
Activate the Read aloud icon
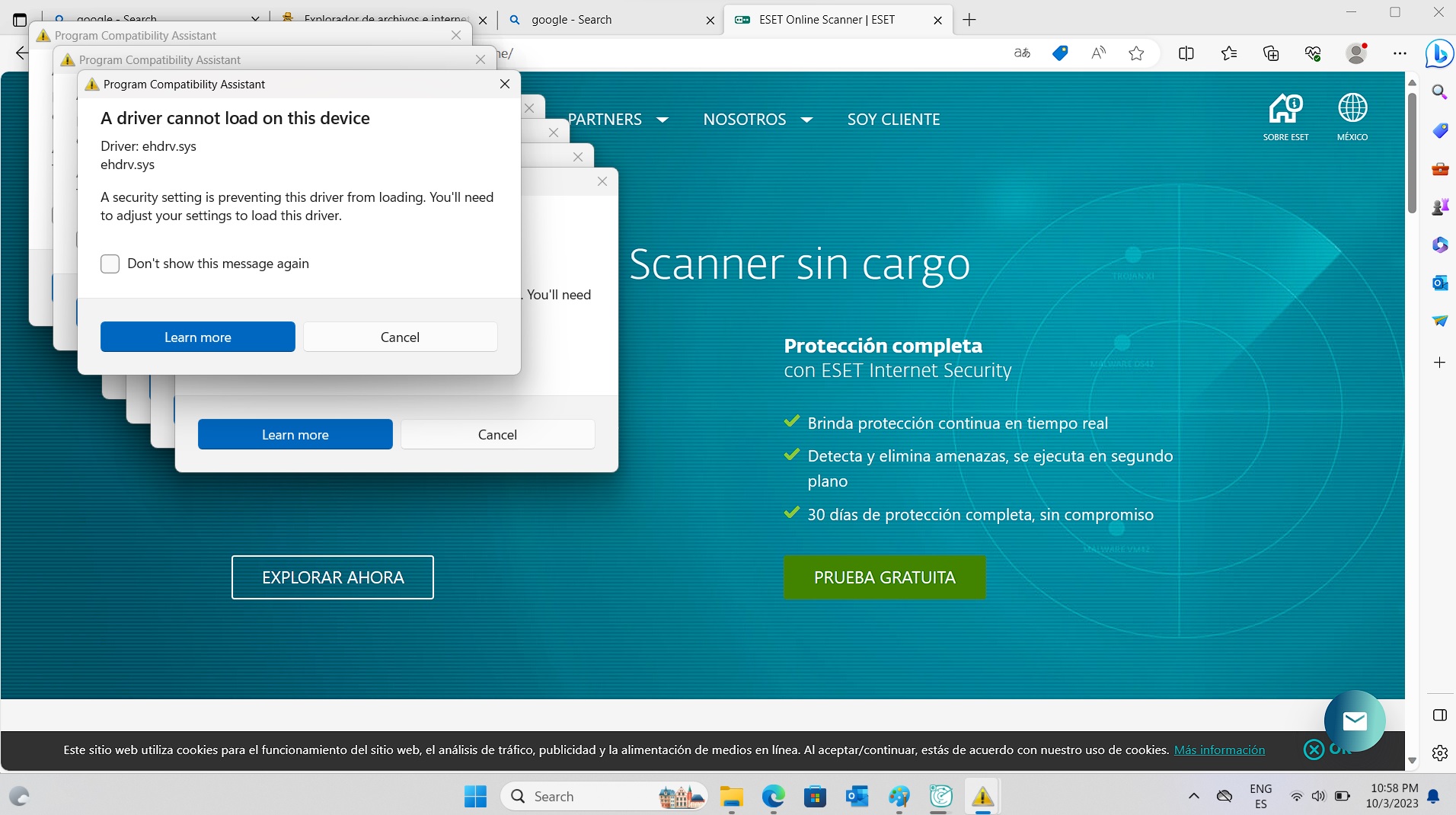click(1098, 53)
